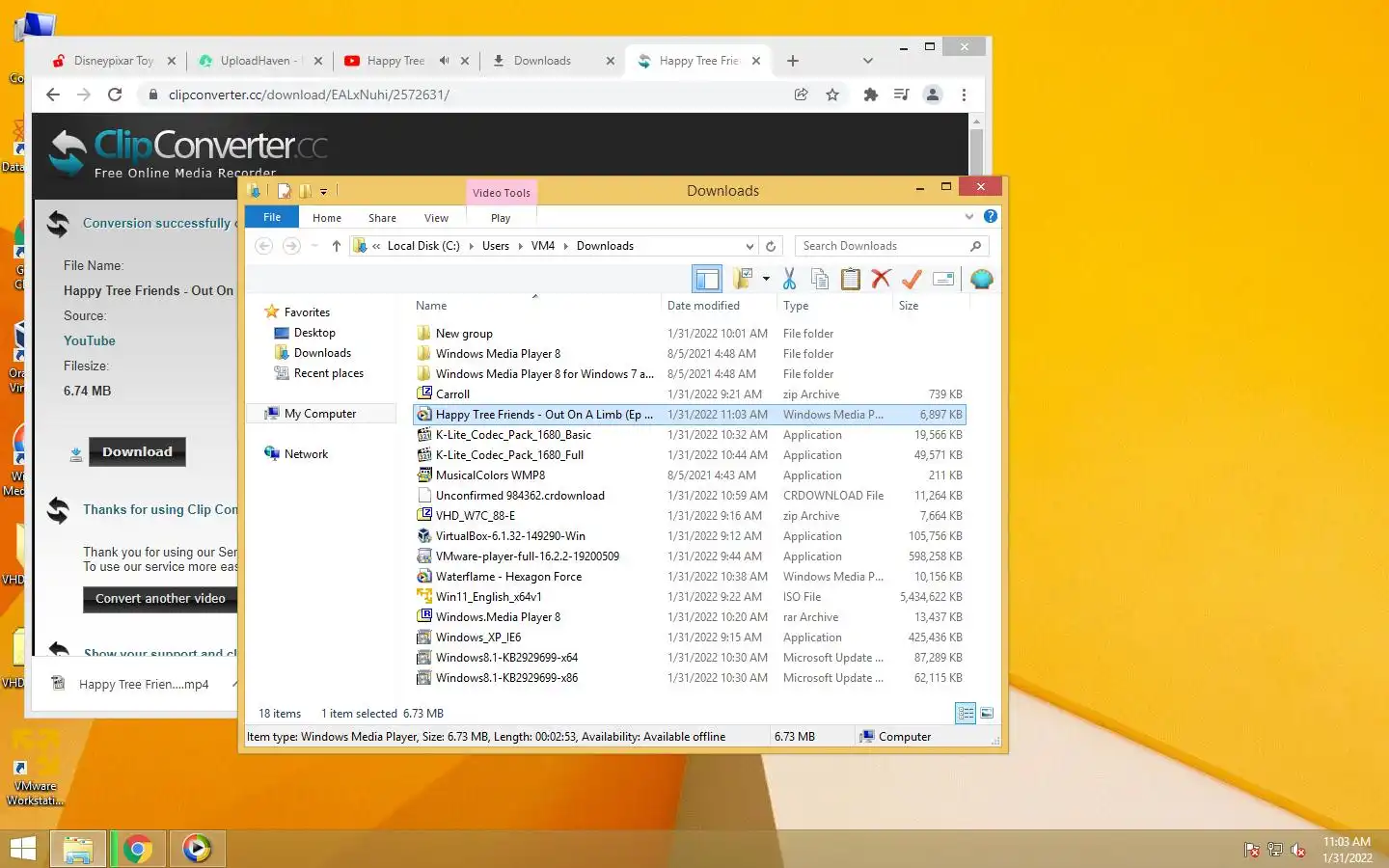
Task: Open a new Chrome tab
Action: pyautogui.click(x=793, y=61)
